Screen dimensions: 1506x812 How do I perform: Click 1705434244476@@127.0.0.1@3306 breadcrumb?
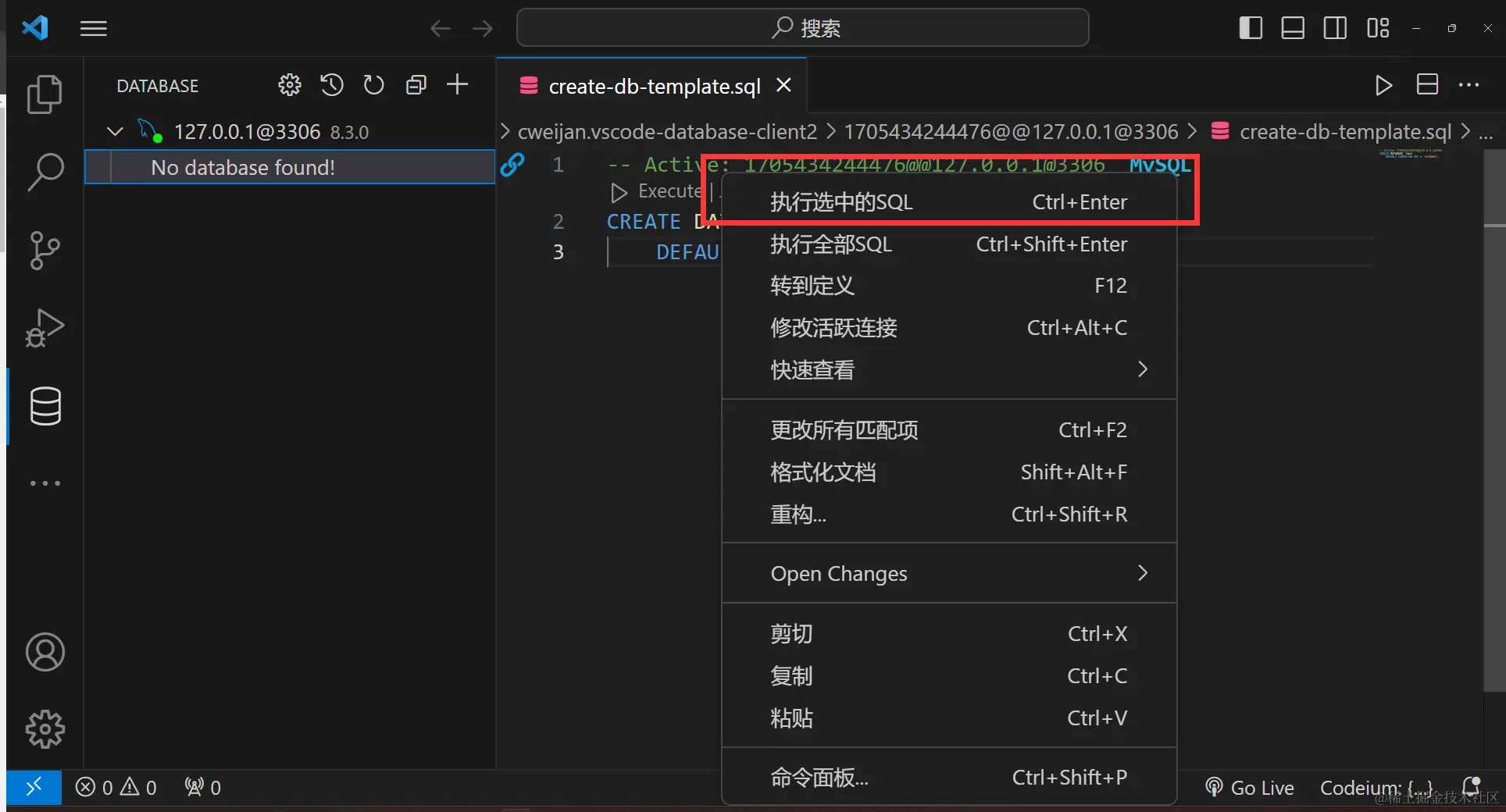[x=1011, y=131]
